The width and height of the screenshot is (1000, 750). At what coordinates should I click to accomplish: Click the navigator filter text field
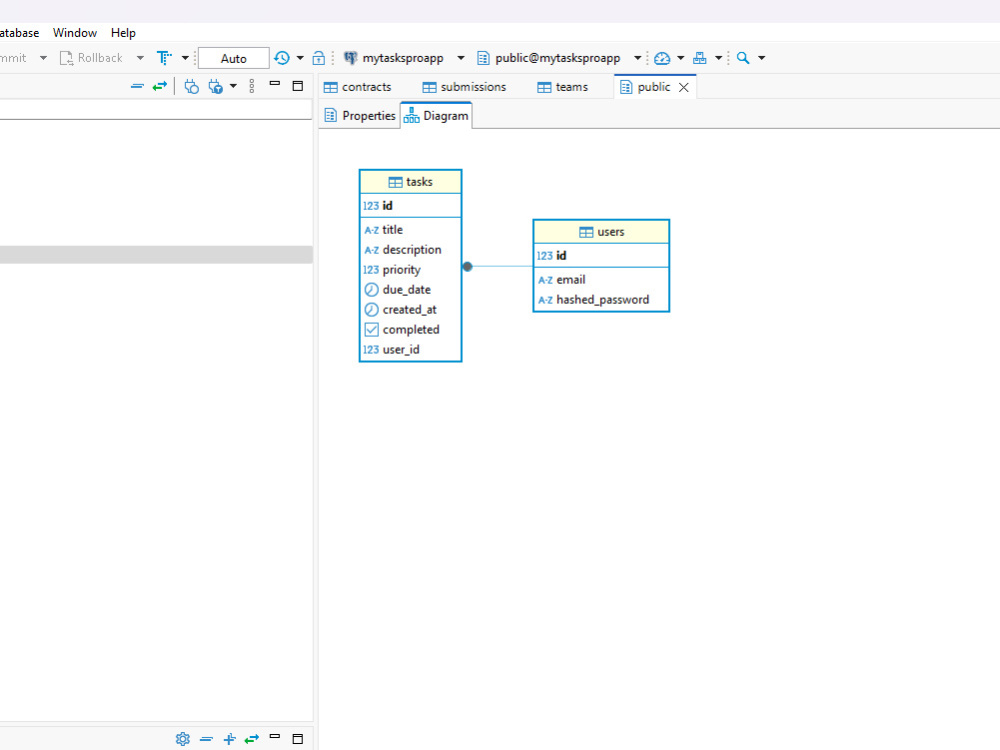[156, 110]
